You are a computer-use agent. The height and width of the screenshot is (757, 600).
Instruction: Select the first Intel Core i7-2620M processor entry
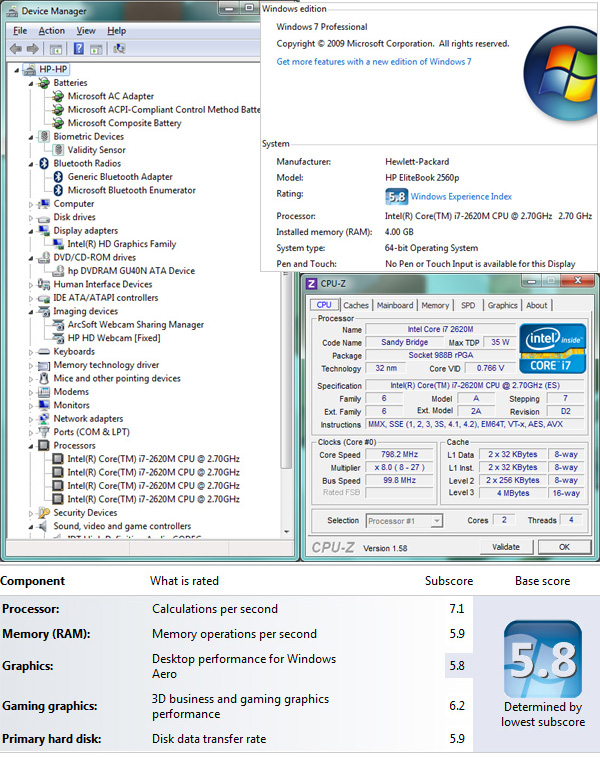(153, 459)
